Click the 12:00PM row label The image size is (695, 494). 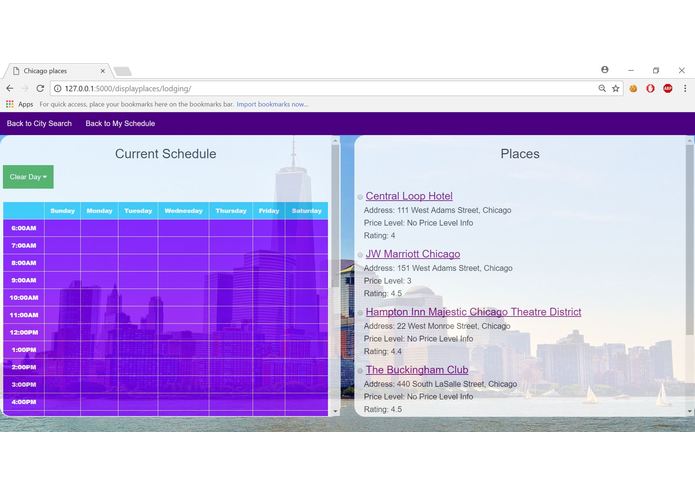tap(24, 332)
